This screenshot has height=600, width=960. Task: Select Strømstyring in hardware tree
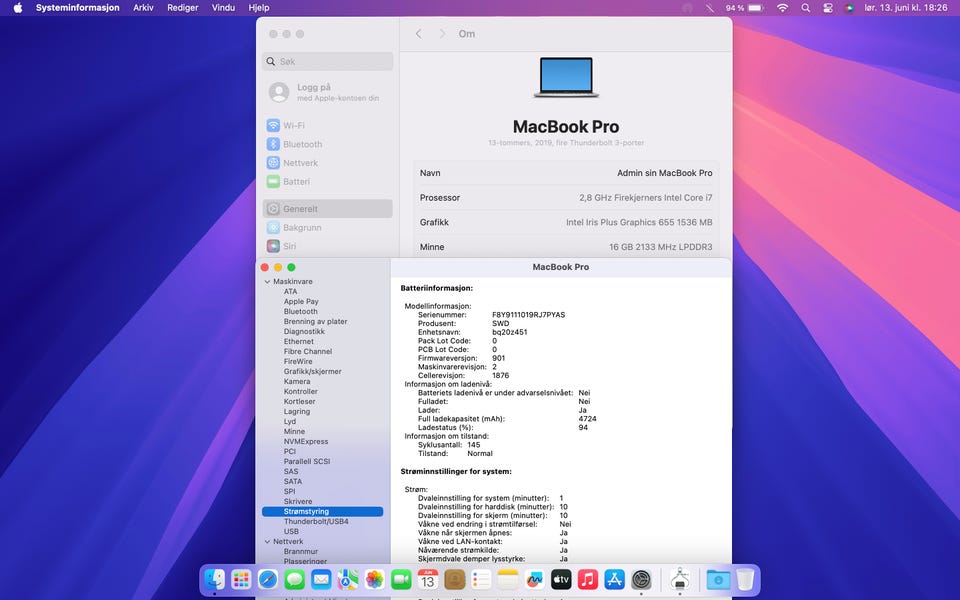pos(323,512)
